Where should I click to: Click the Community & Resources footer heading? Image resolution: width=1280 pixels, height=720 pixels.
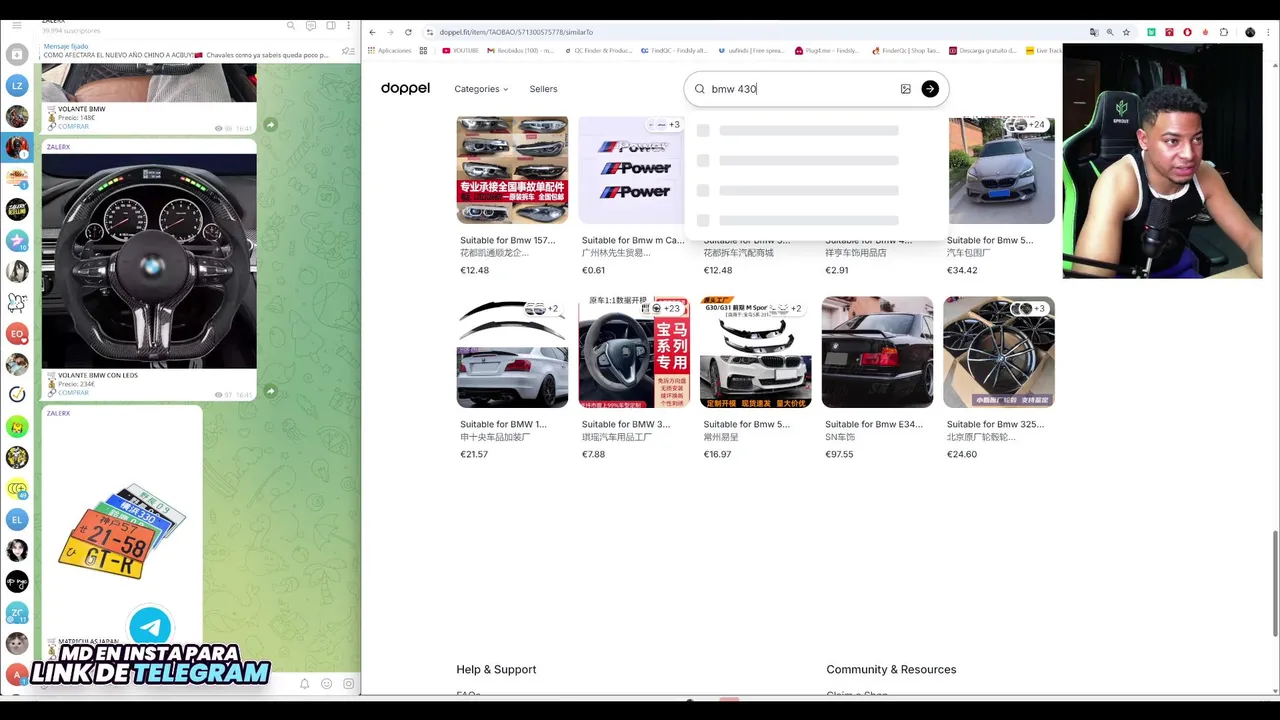[891, 669]
